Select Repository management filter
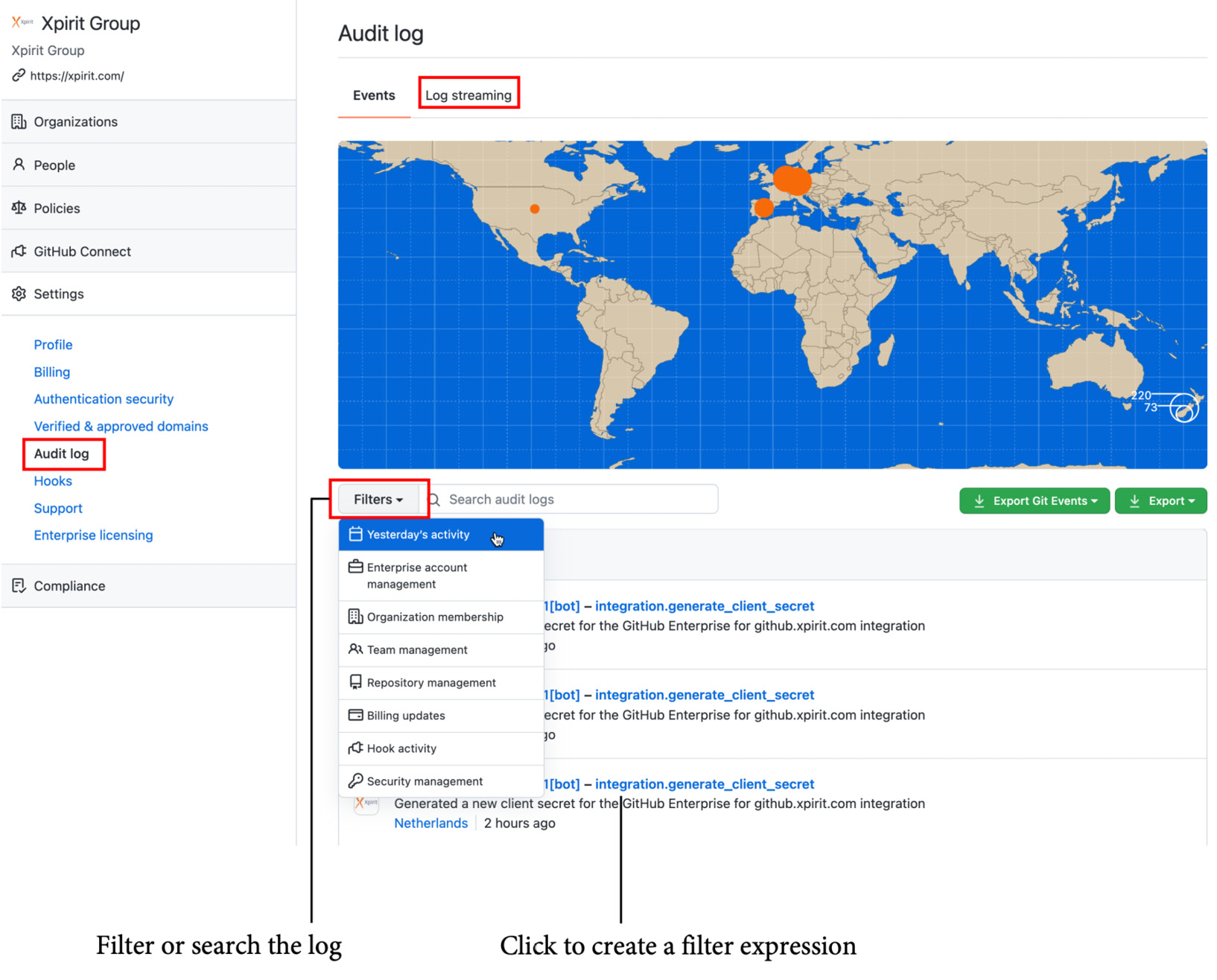This screenshot has height=980, width=1217. pos(441,683)
